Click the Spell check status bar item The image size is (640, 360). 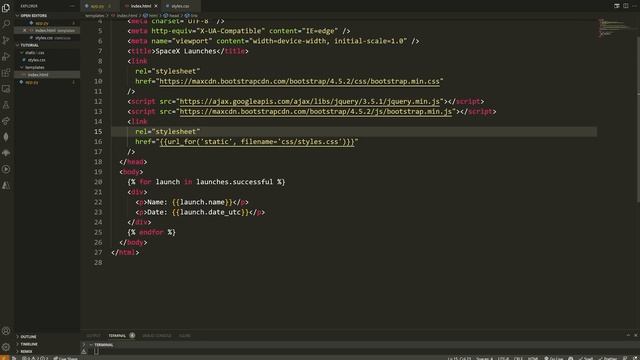586,358
